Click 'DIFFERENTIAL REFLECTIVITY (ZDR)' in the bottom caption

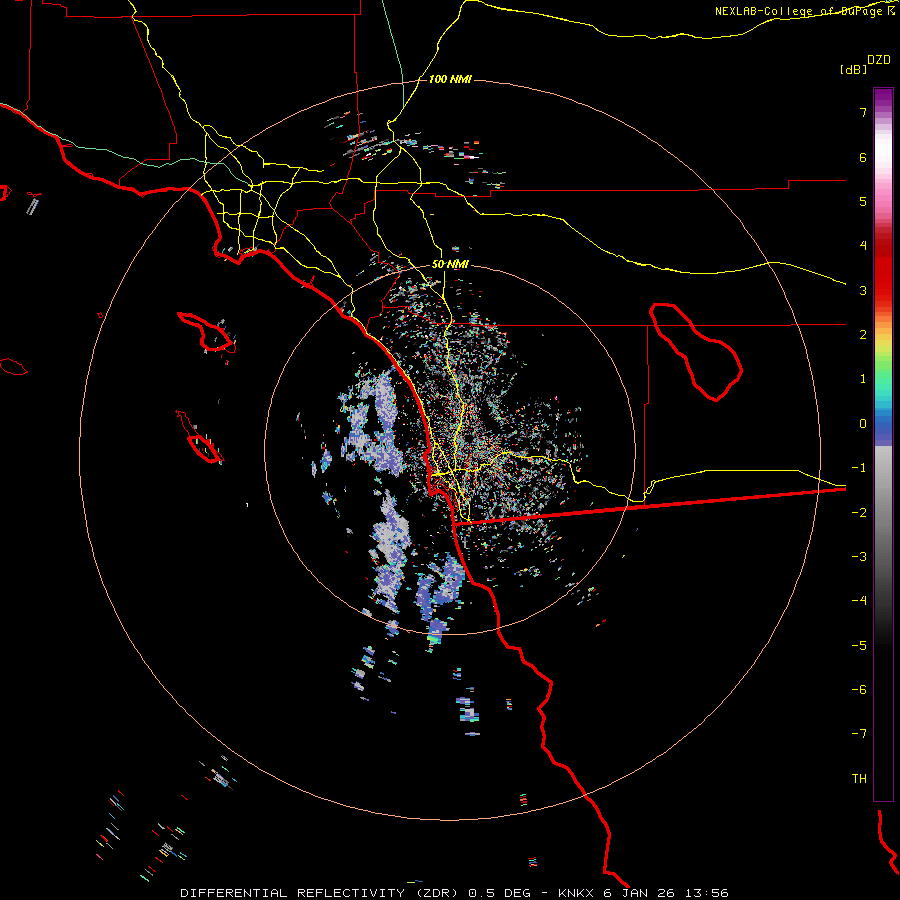(x=321, y=893)
